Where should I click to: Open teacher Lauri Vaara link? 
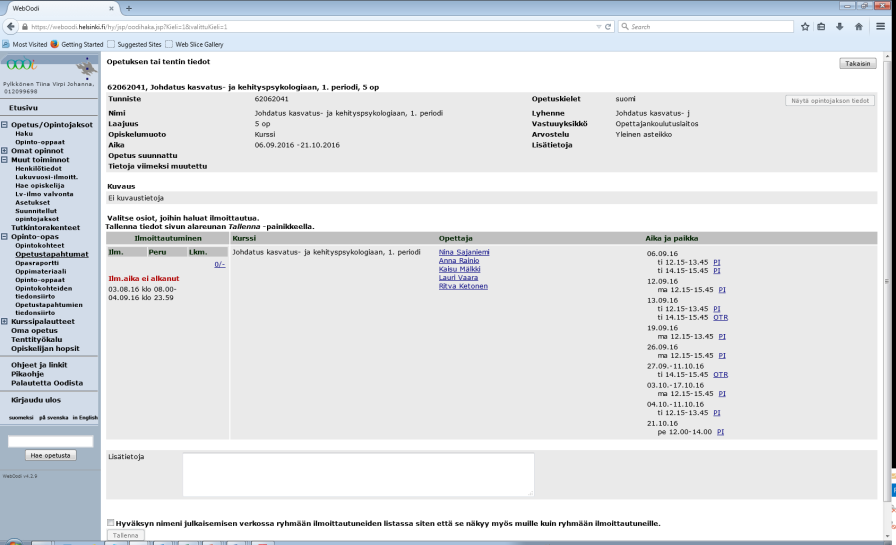tap(458, 278)
